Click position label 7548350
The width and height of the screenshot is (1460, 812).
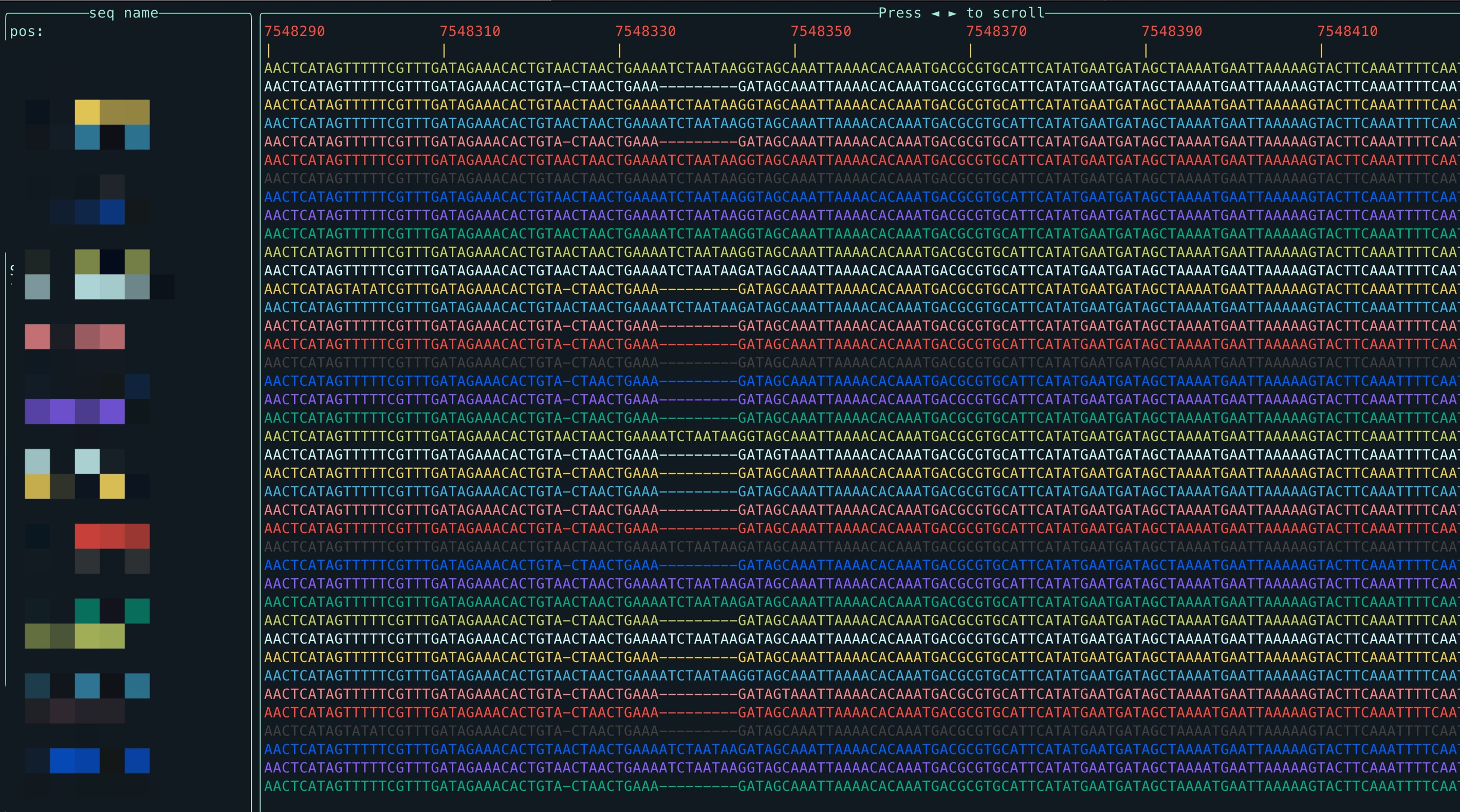[821, 31]
